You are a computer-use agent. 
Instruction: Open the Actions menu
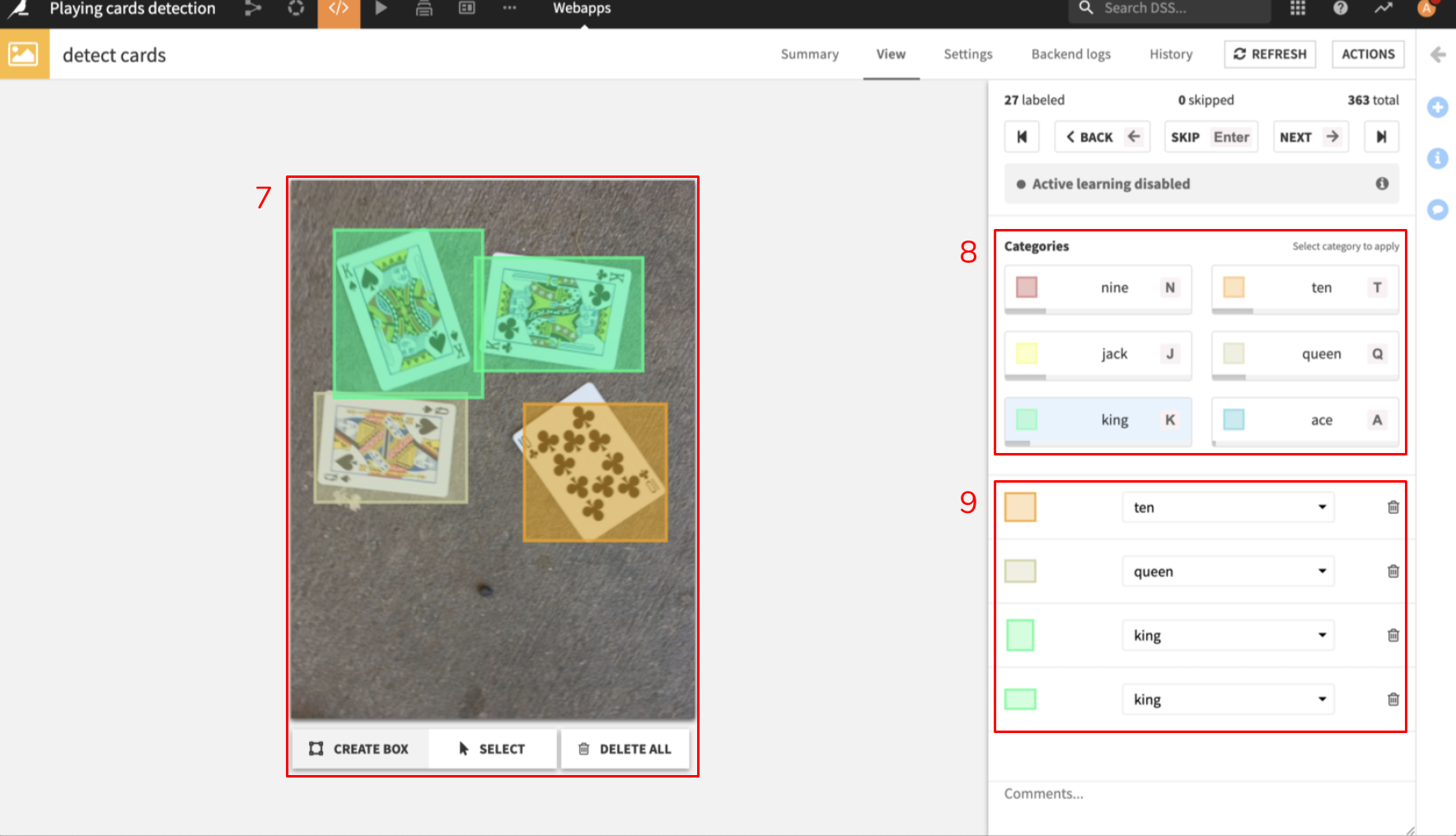click(1368, 54)
